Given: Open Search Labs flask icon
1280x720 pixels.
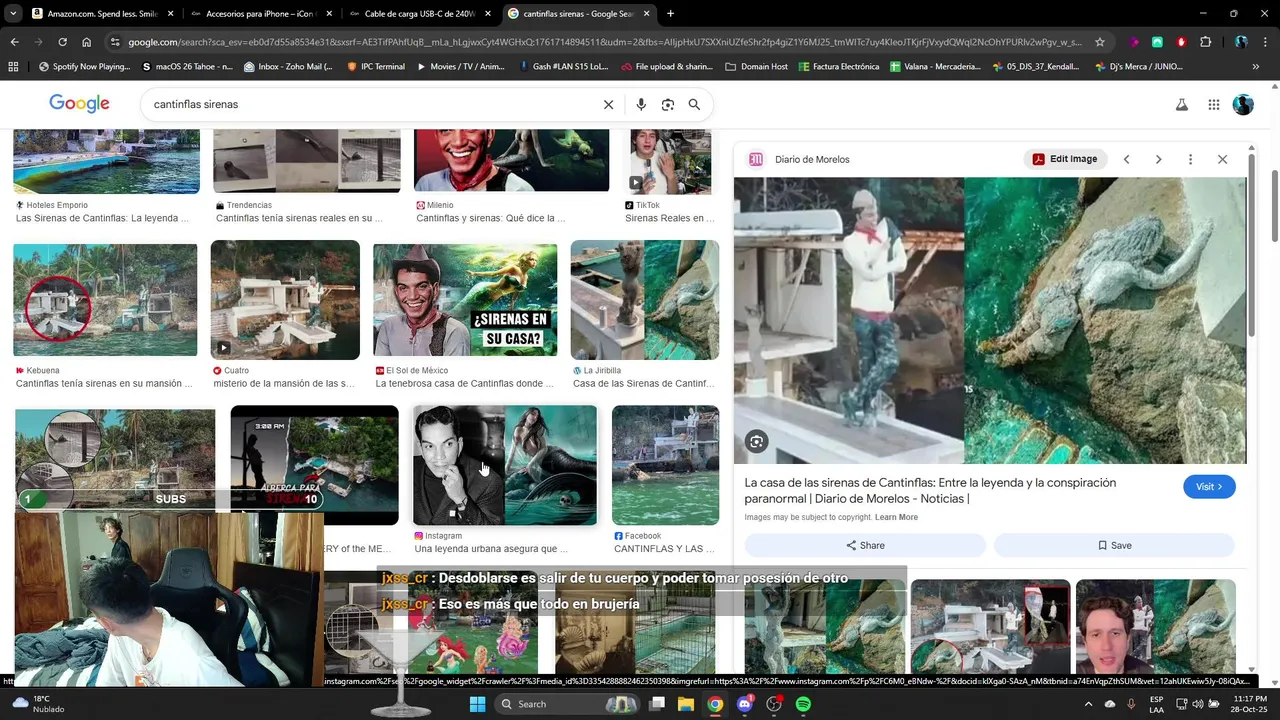Looking at the screenshot, I should coord(1182,104).
